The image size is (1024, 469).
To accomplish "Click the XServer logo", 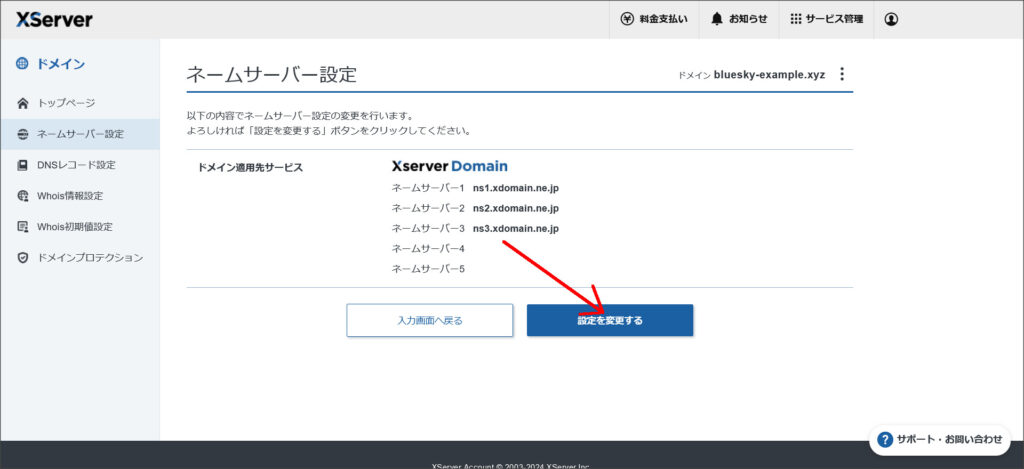I will pos(55,19).
